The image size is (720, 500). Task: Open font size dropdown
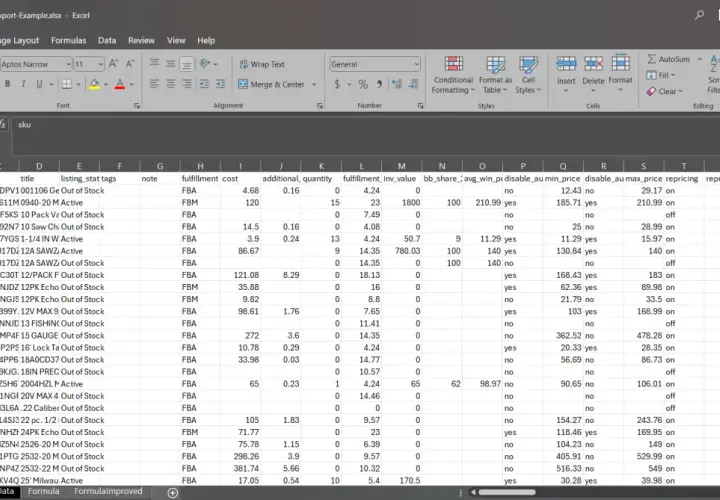pyautogui.click(x=101, y=64)
